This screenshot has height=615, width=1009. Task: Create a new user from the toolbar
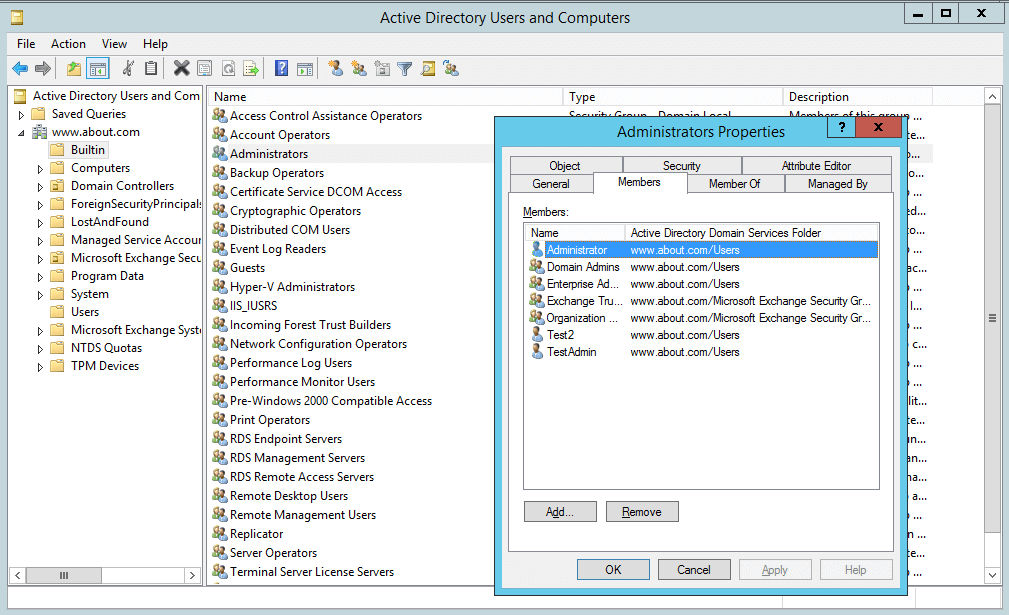pos(335,68)
